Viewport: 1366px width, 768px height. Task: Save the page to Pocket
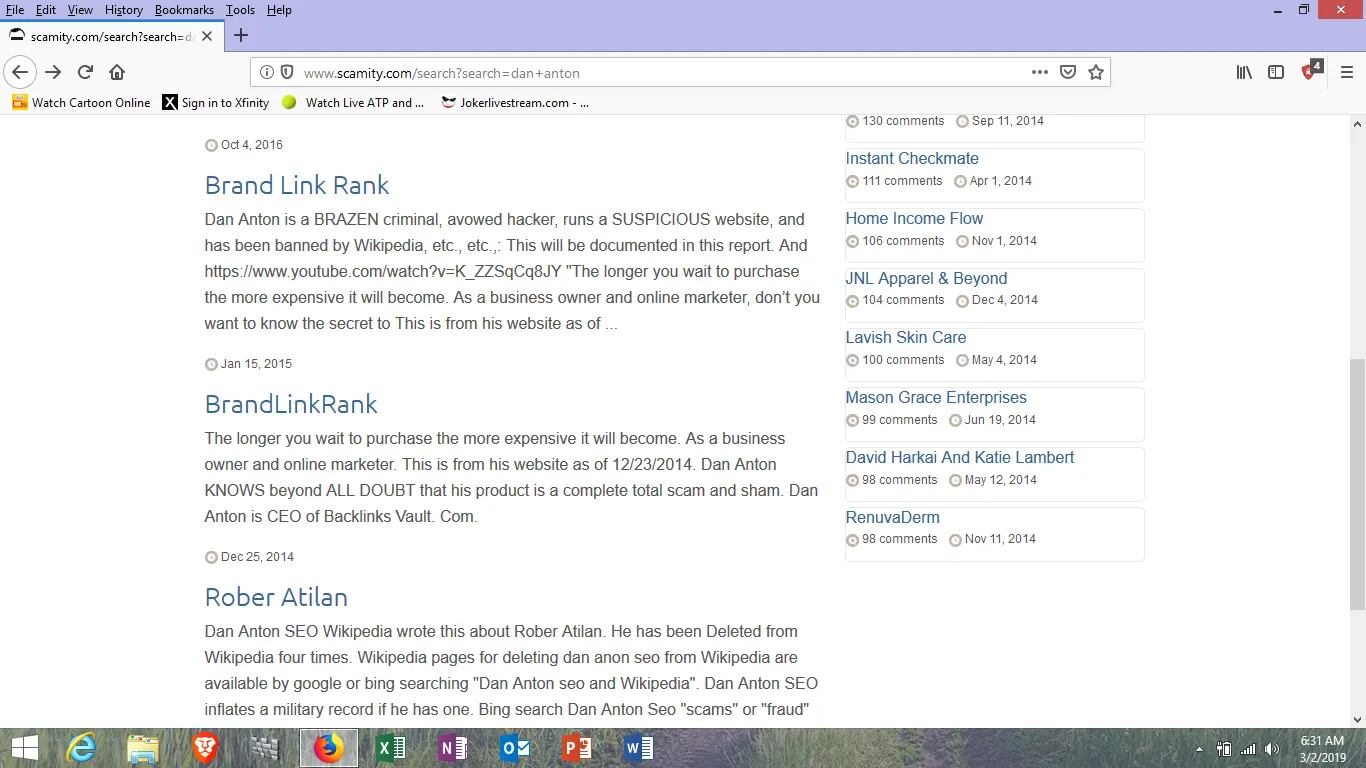1068,72
